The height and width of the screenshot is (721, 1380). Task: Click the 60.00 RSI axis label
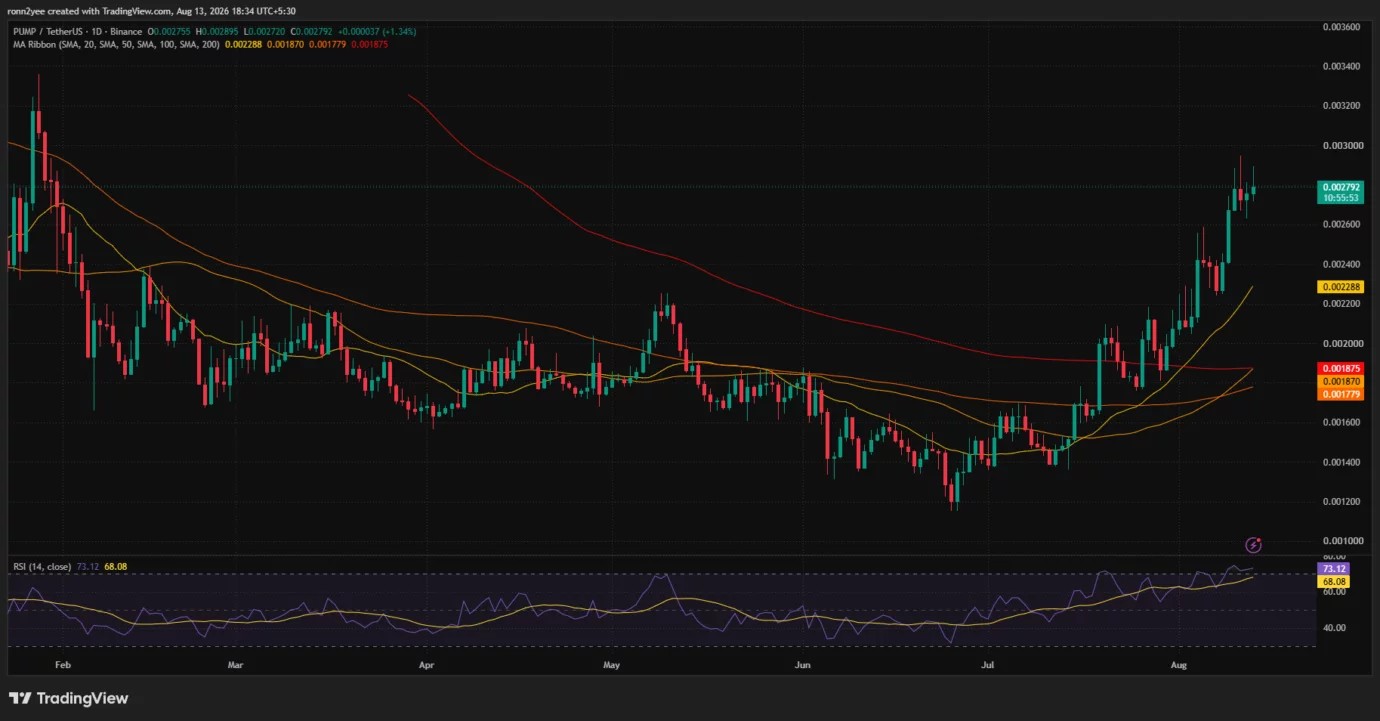click(x=1333, y=592)
